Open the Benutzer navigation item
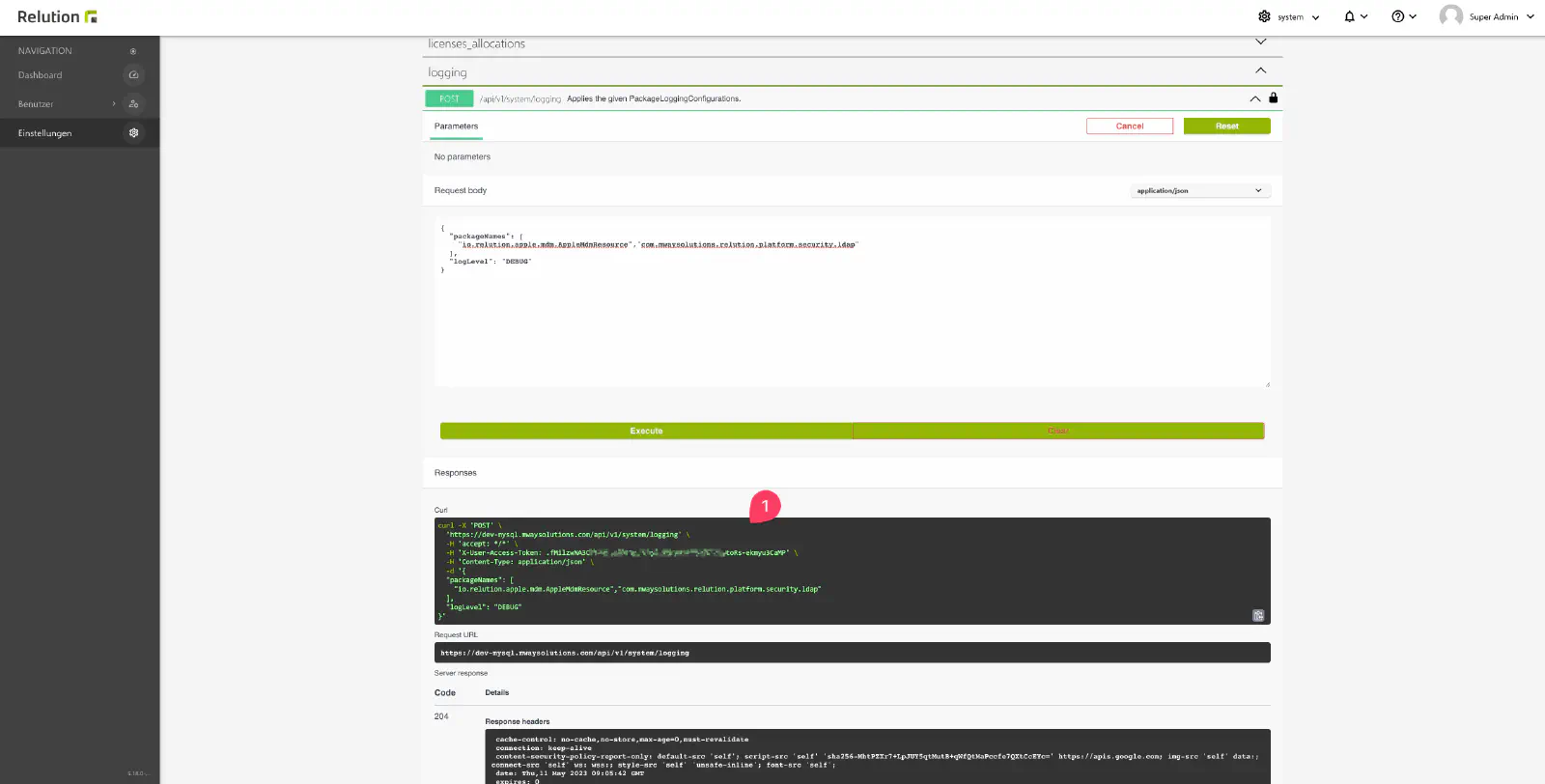This screenshot has width=1545, height=784. tap(36, 104)
